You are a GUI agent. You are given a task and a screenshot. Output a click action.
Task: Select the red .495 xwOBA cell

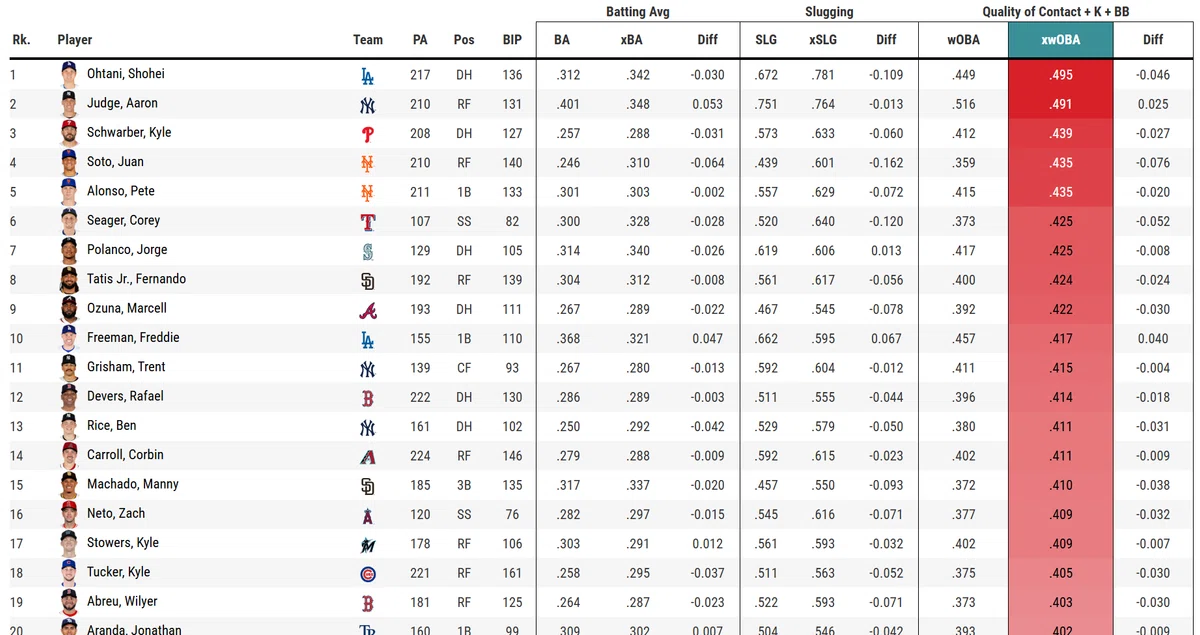coord(1061,75)
